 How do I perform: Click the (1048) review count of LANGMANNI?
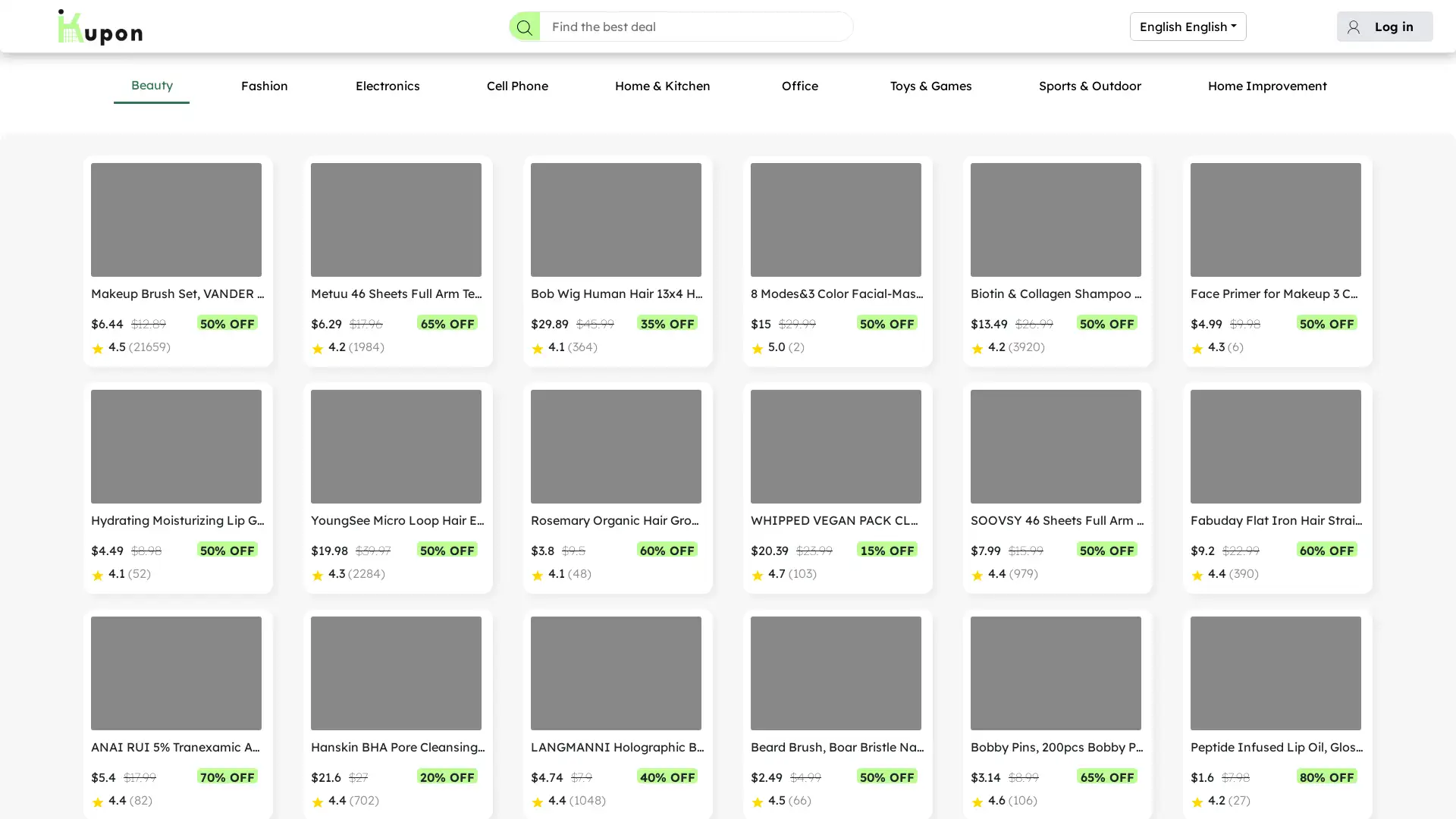(587, 801)
